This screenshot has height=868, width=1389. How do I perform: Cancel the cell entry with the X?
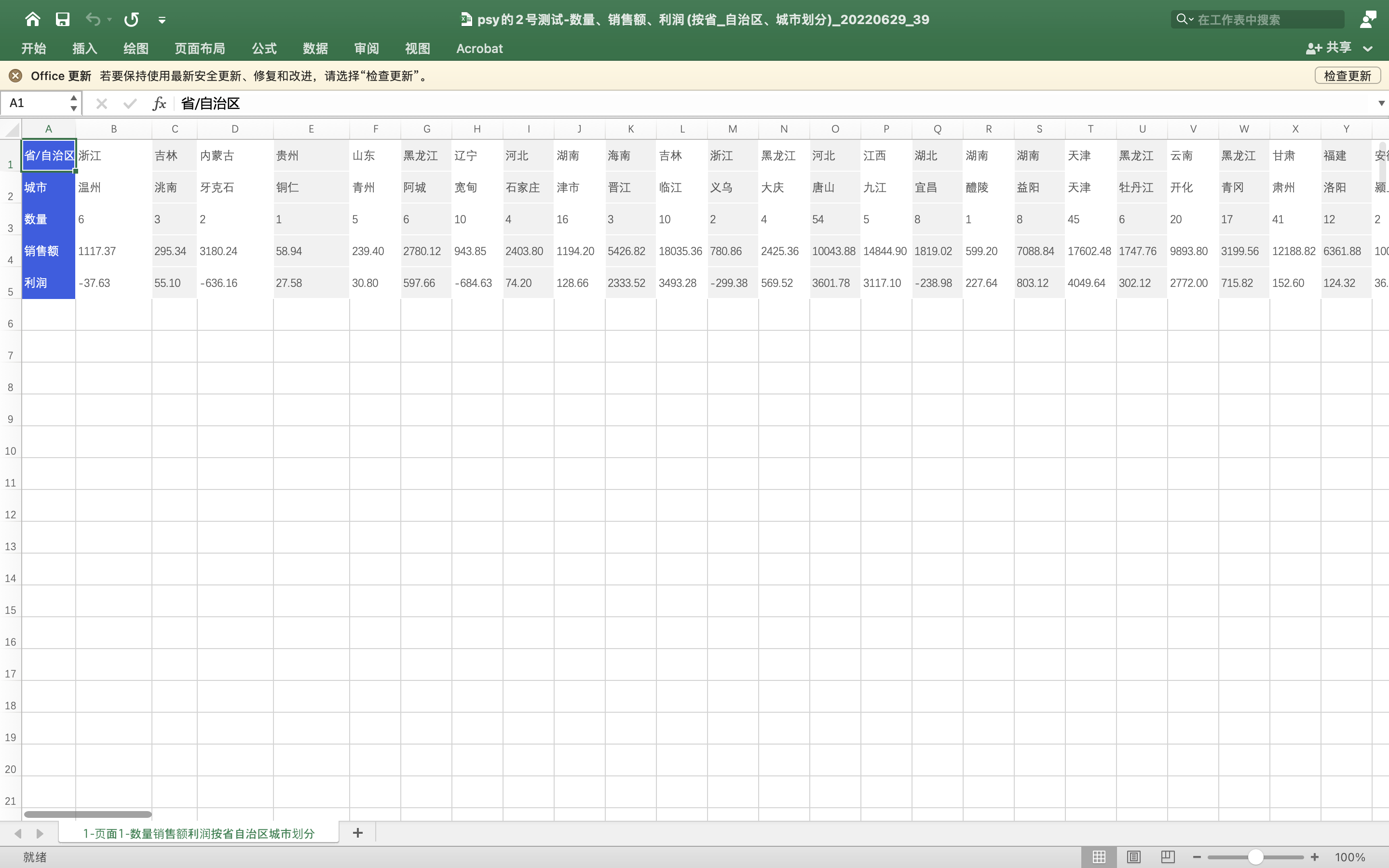coord(102,103)
